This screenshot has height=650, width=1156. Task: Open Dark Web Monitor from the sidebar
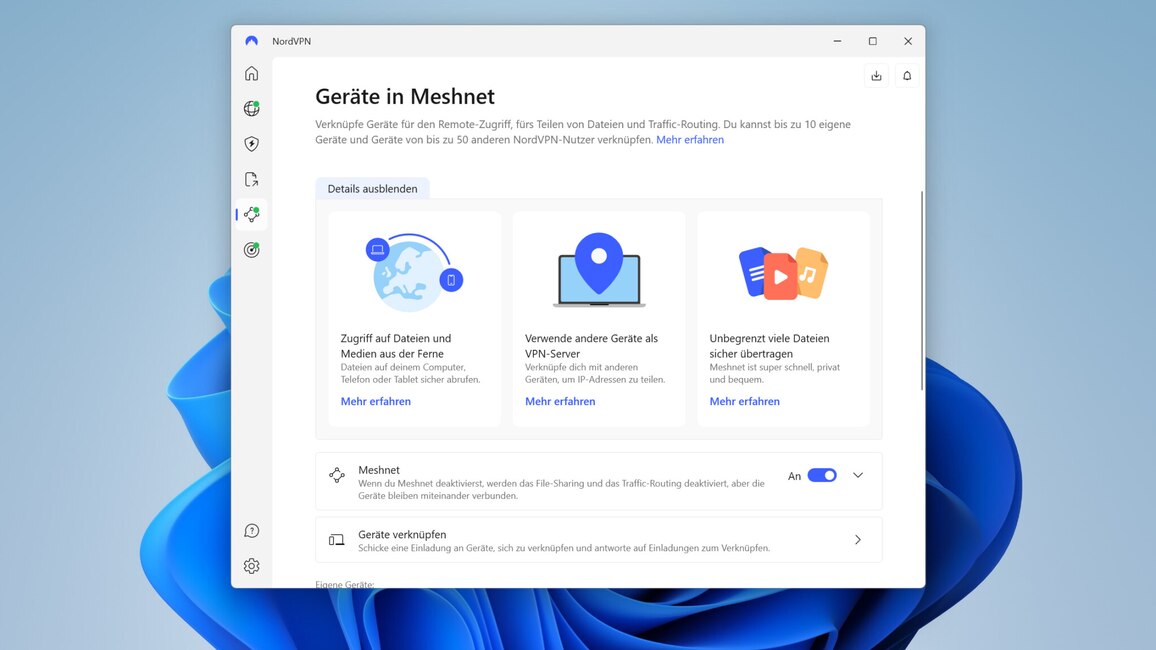[251, 249]
